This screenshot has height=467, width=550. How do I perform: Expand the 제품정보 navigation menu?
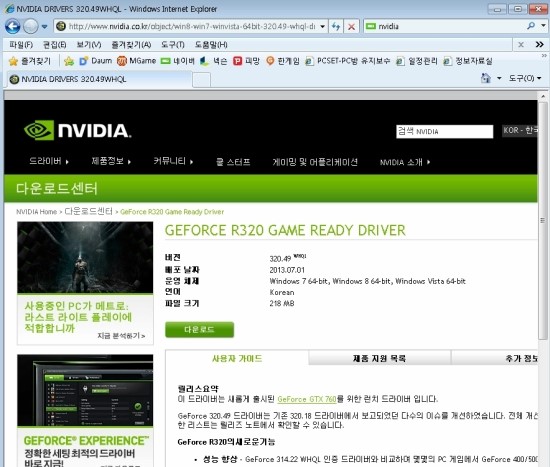pos(111,161)
